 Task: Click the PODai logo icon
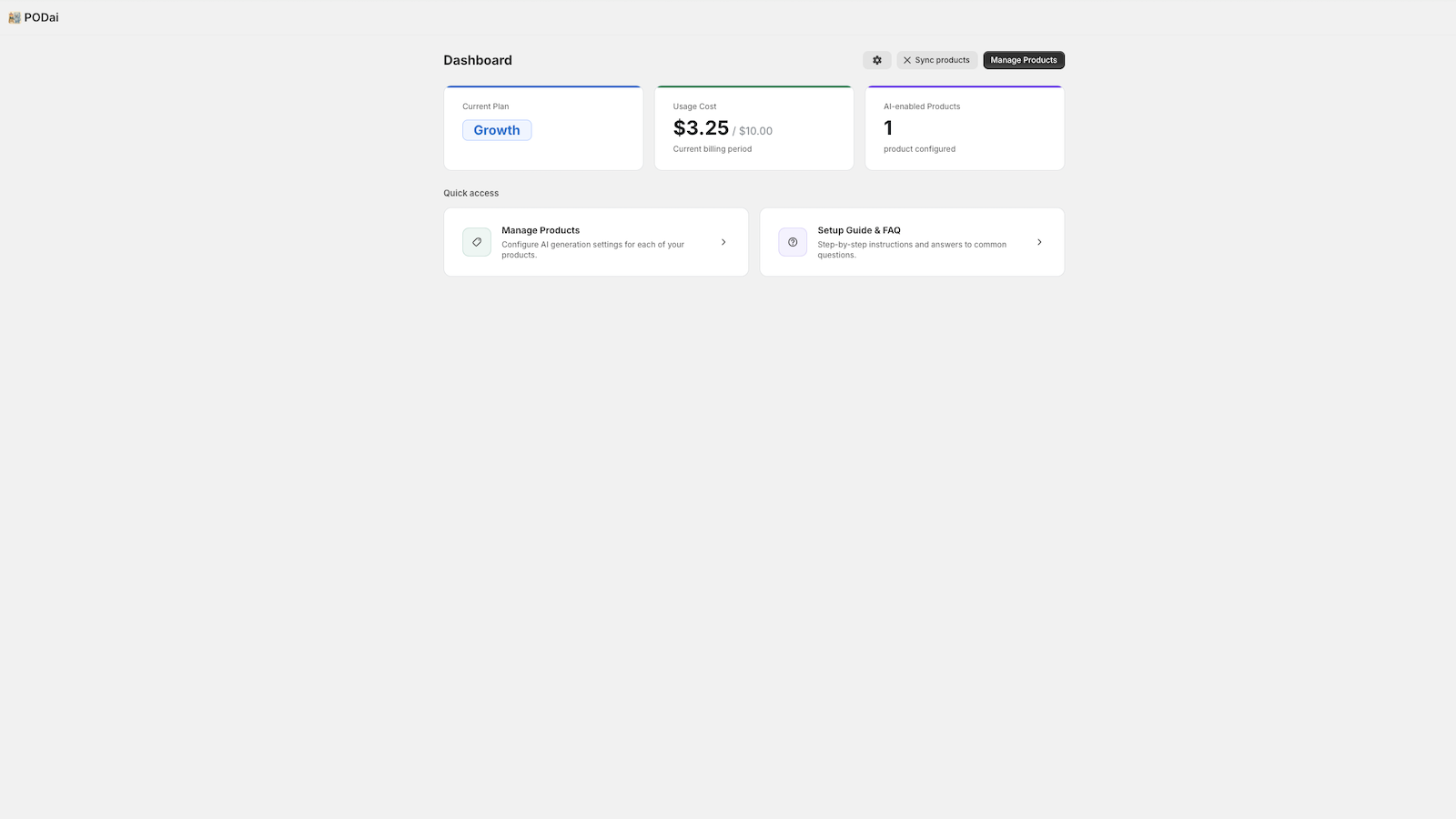[15, 17]
